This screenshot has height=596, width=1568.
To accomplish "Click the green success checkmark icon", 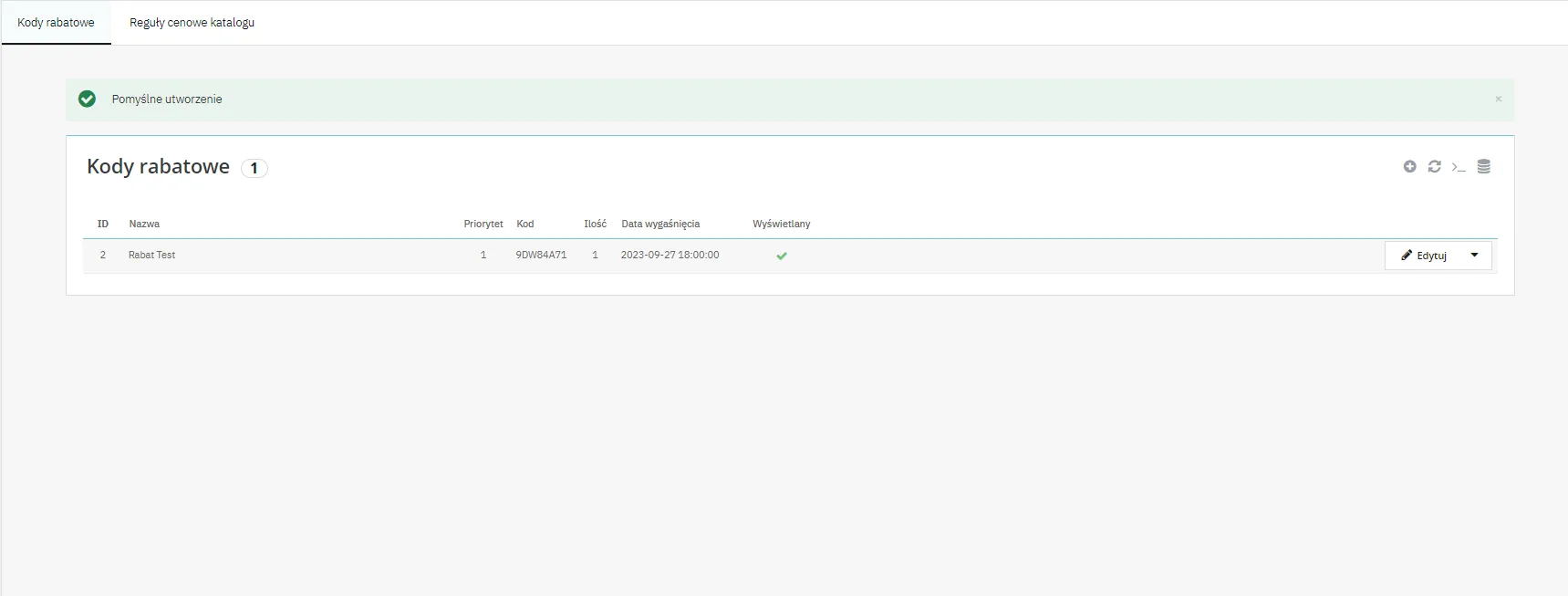I will point(88,99).
